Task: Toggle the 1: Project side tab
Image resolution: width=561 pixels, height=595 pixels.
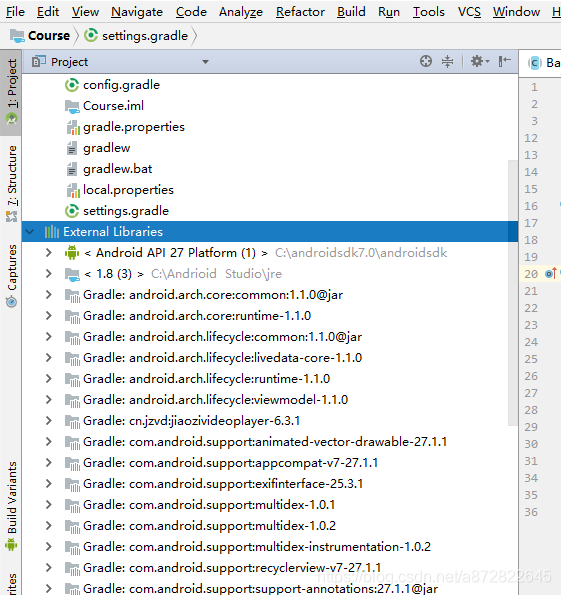Action: pyautogui.click(x=11, y=92)
